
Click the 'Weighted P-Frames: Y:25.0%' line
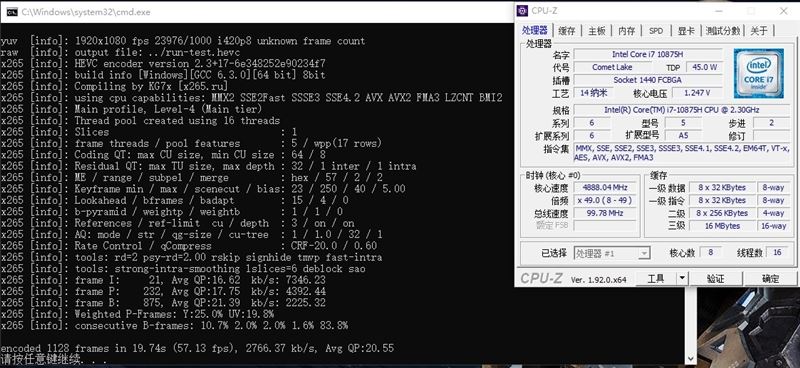pos(137,314)
